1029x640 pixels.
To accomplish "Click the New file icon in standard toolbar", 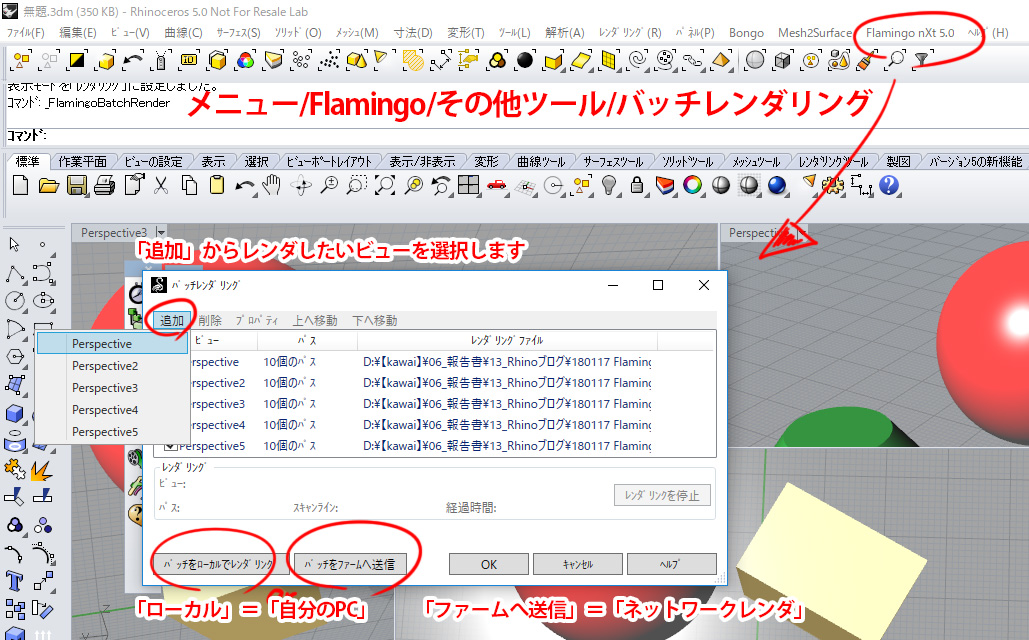I will tap(20, 186).
